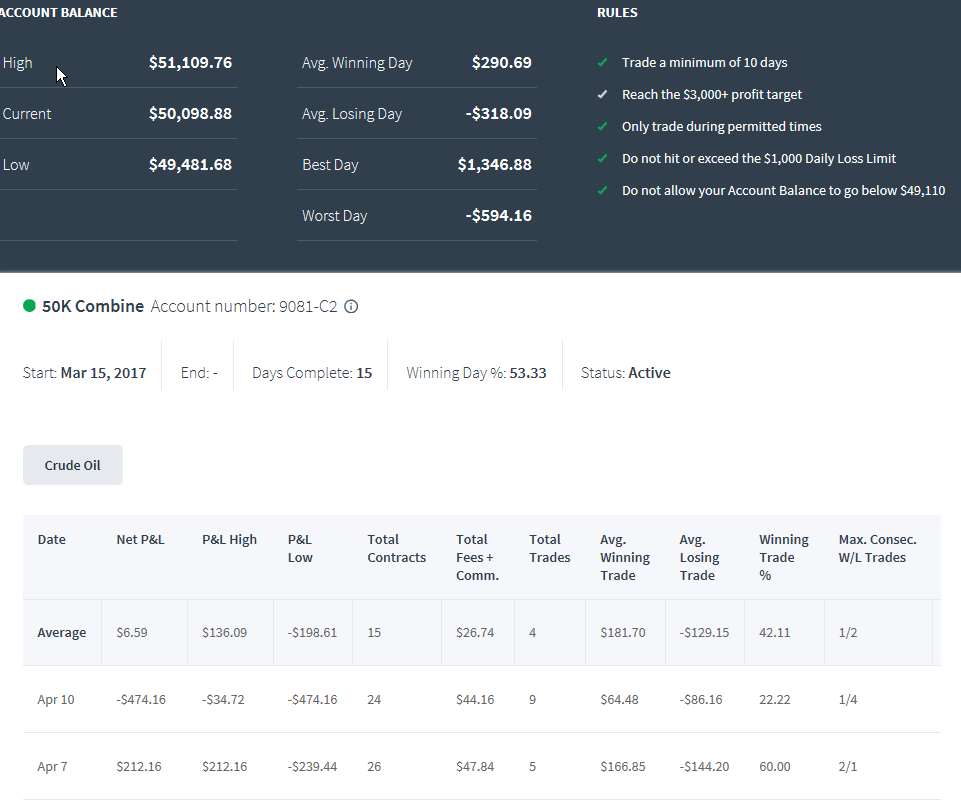Image resolution: width=961 pixels, height=805 pixels.
Task: Click checkmark beside Only trade during permitted times
Action: click(602, 126)
